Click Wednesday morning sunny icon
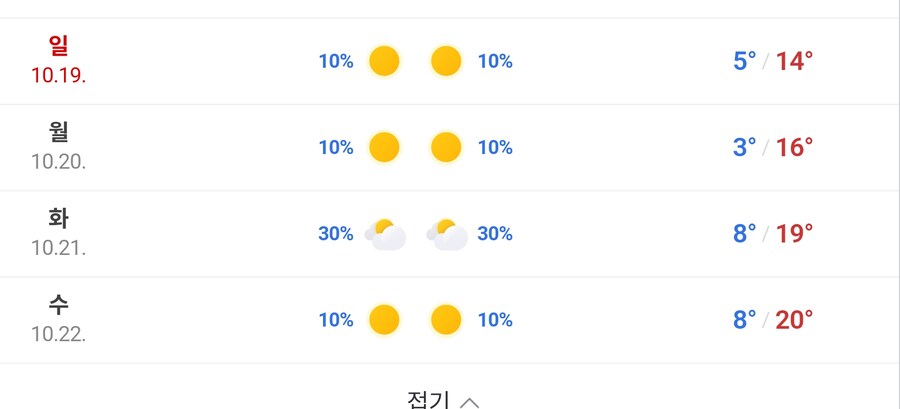 tap(384, 320)
